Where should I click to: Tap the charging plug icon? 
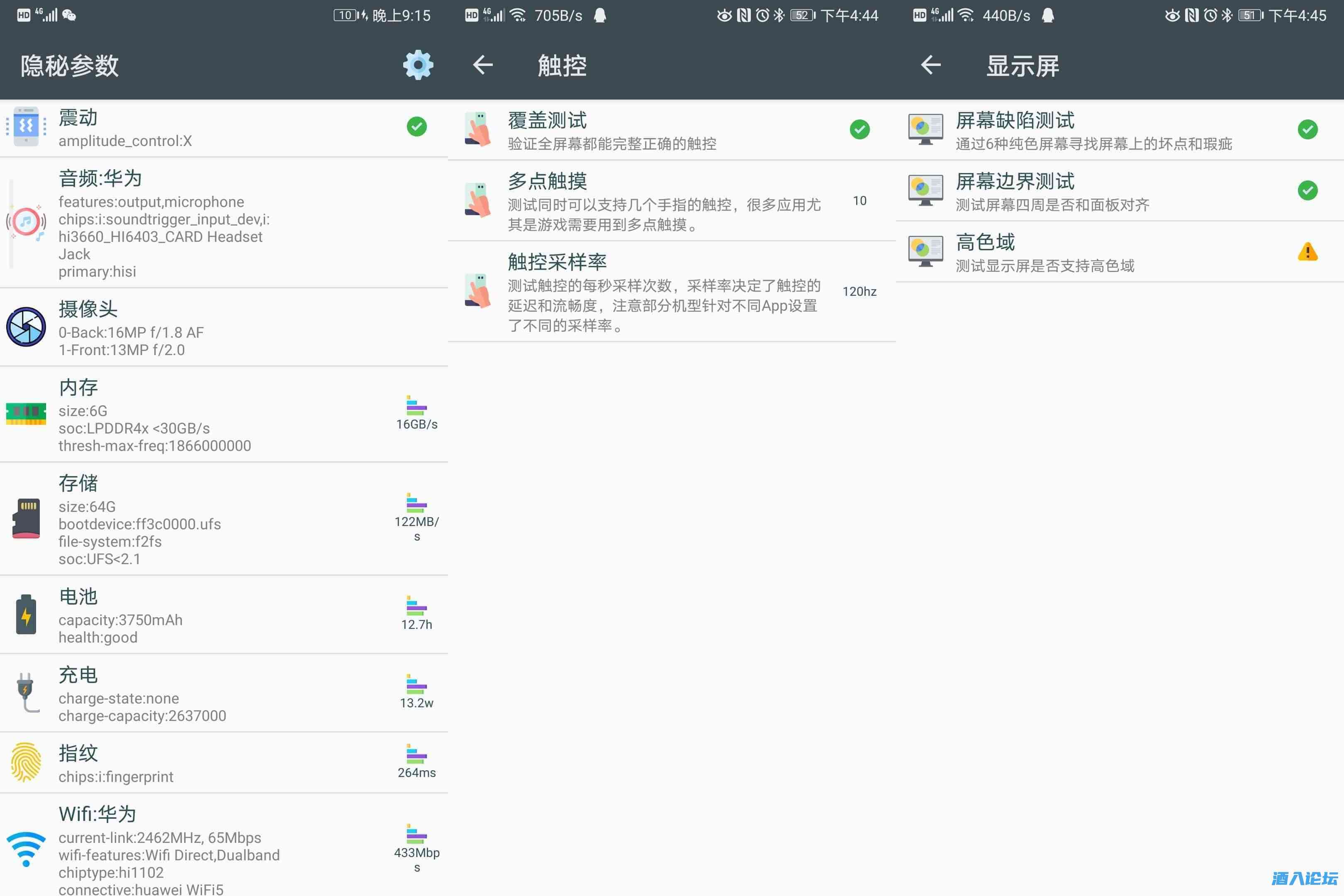tap(26, 692)
